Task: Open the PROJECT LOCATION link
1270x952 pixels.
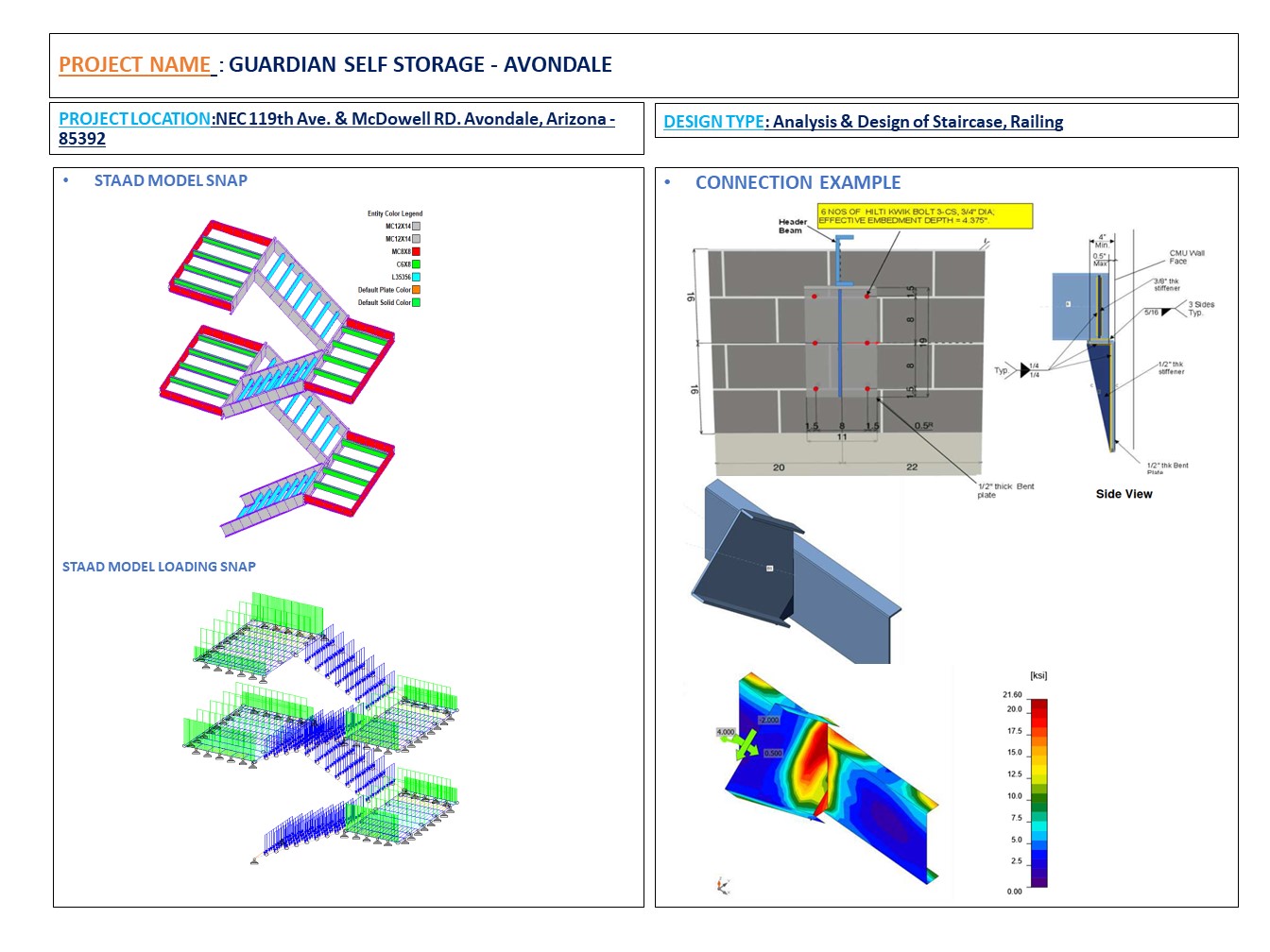Action: click(135, 119)
